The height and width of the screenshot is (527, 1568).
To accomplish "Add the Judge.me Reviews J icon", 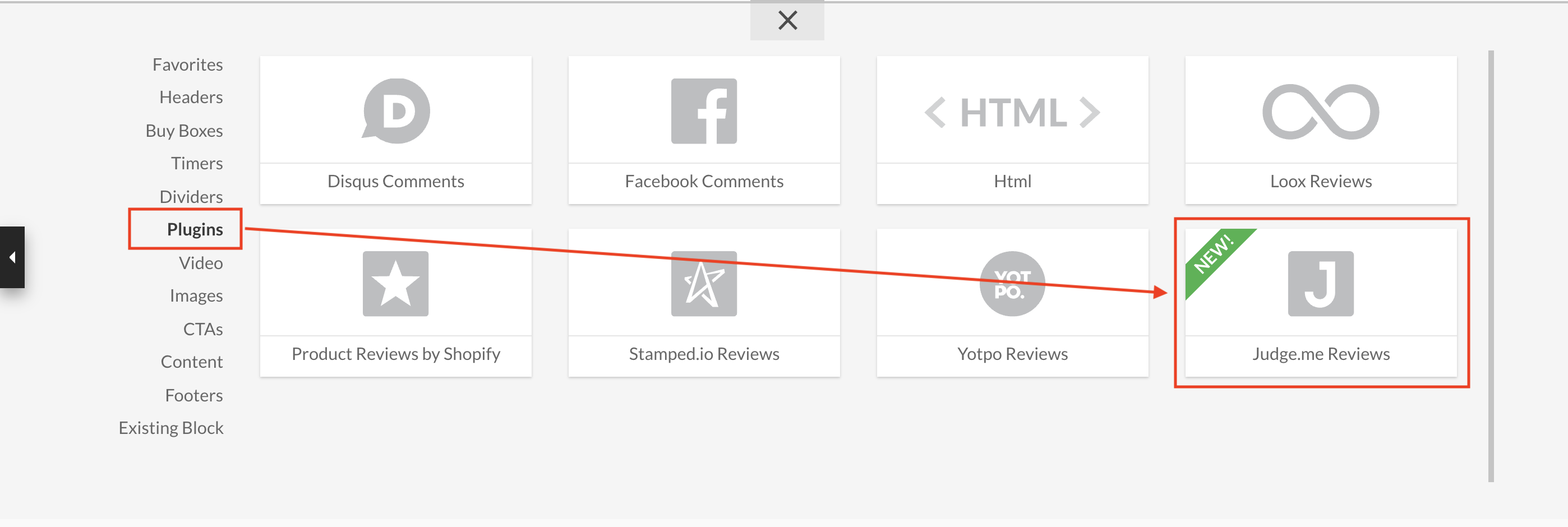I will [1320, 284].
